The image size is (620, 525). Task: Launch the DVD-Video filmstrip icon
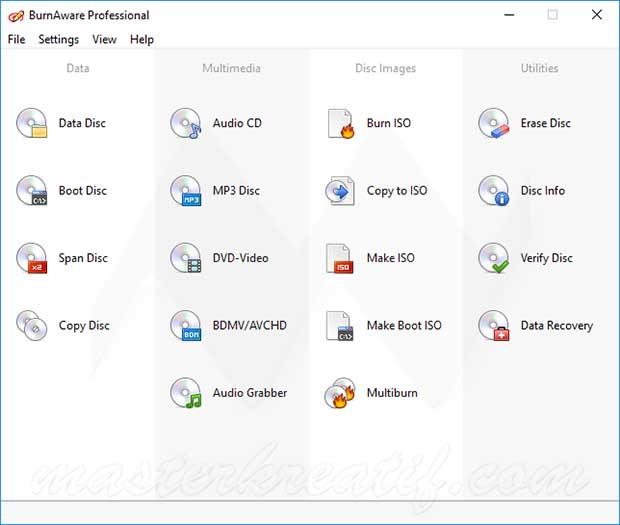pos(186,258)
